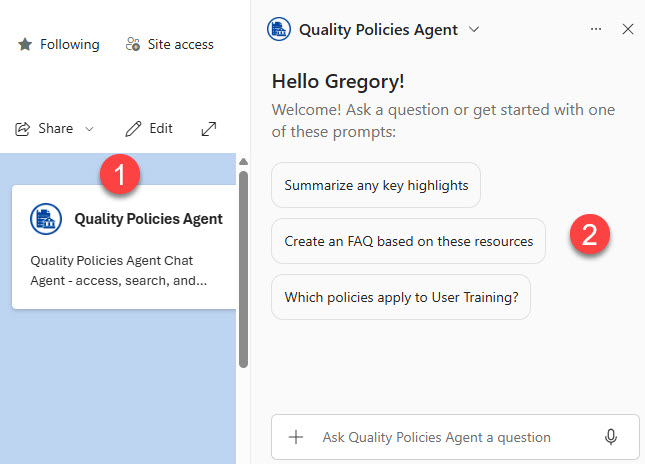Click the Site access people icon
This screenshot has height=464, width=645.
coord(133,44)
